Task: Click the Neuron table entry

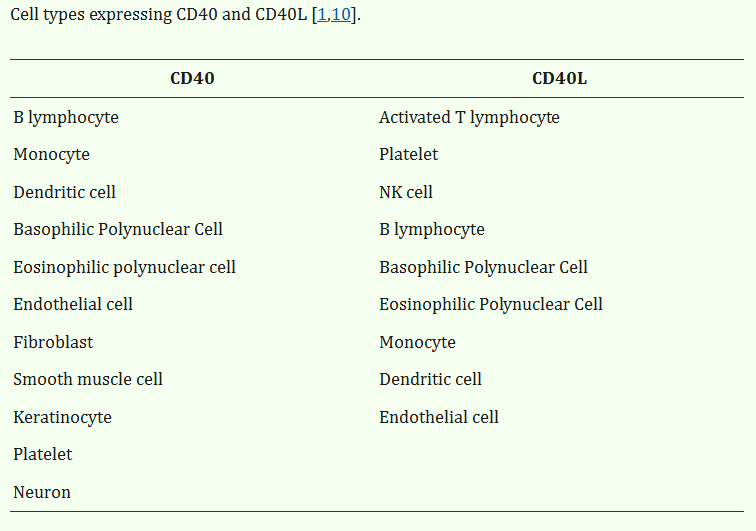Action: tap(42, 492)
